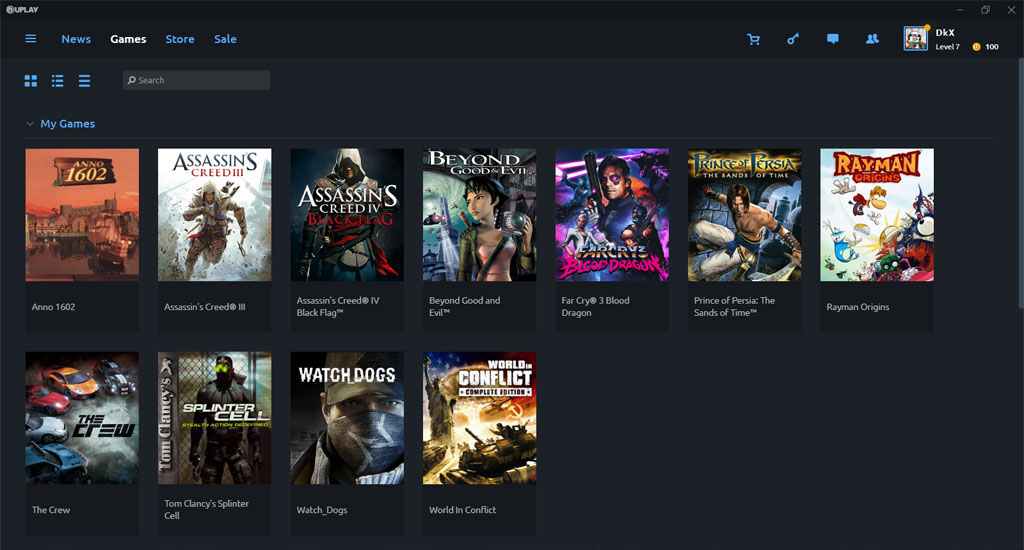This screenshot has height=550, width=1024.
Task: Click the DkX profile avatar
Action: 915,39
